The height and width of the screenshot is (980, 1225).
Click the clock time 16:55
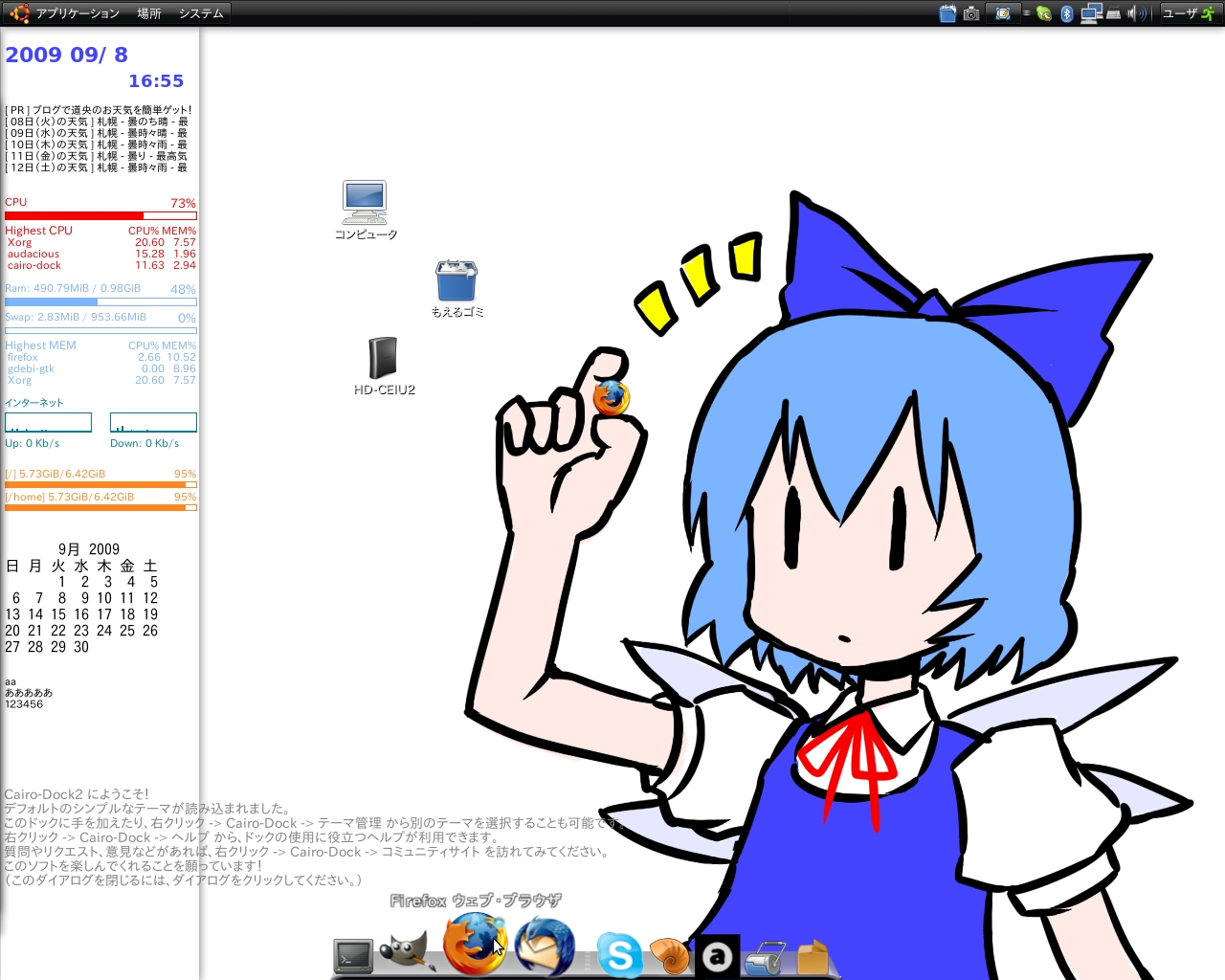pos(156,81)
